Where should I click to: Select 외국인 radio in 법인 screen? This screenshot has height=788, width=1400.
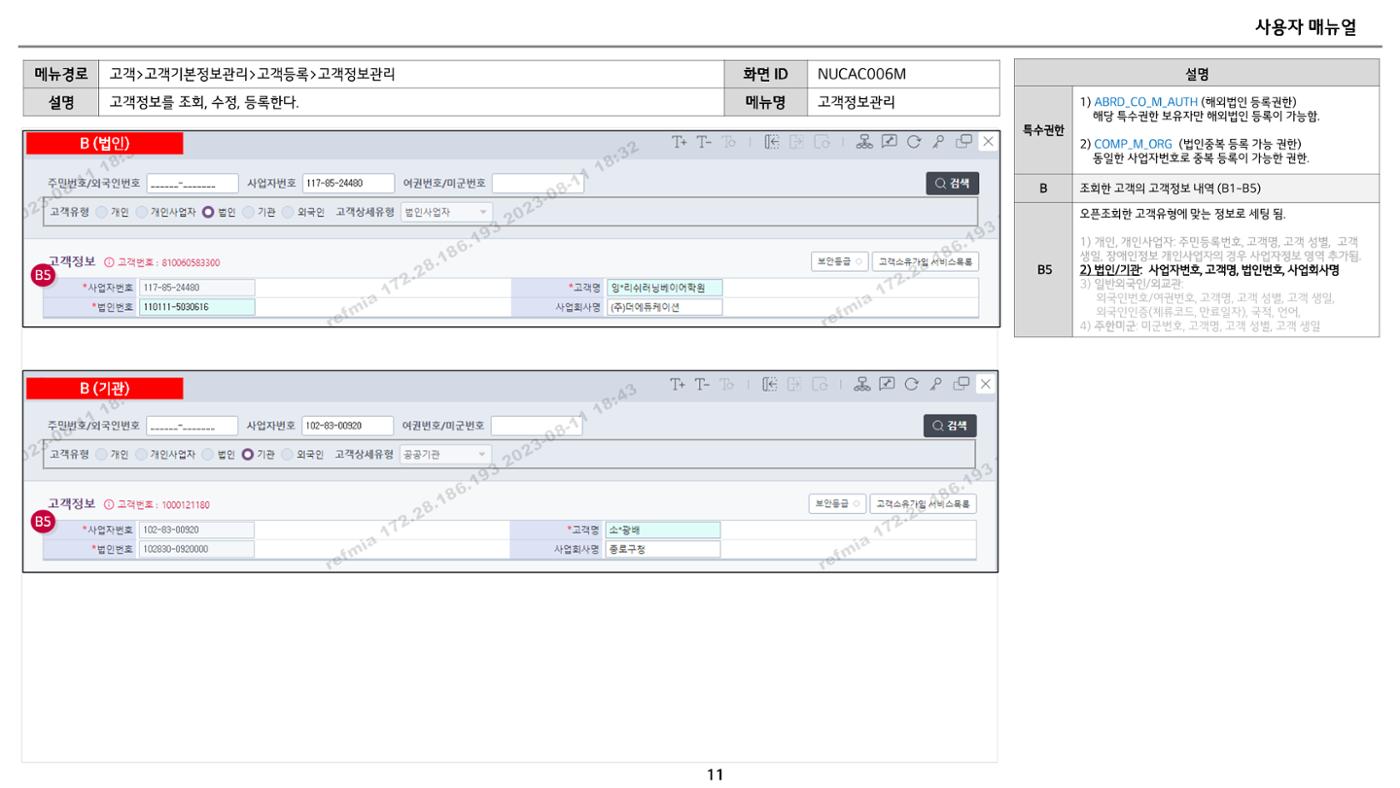[288, 212]
